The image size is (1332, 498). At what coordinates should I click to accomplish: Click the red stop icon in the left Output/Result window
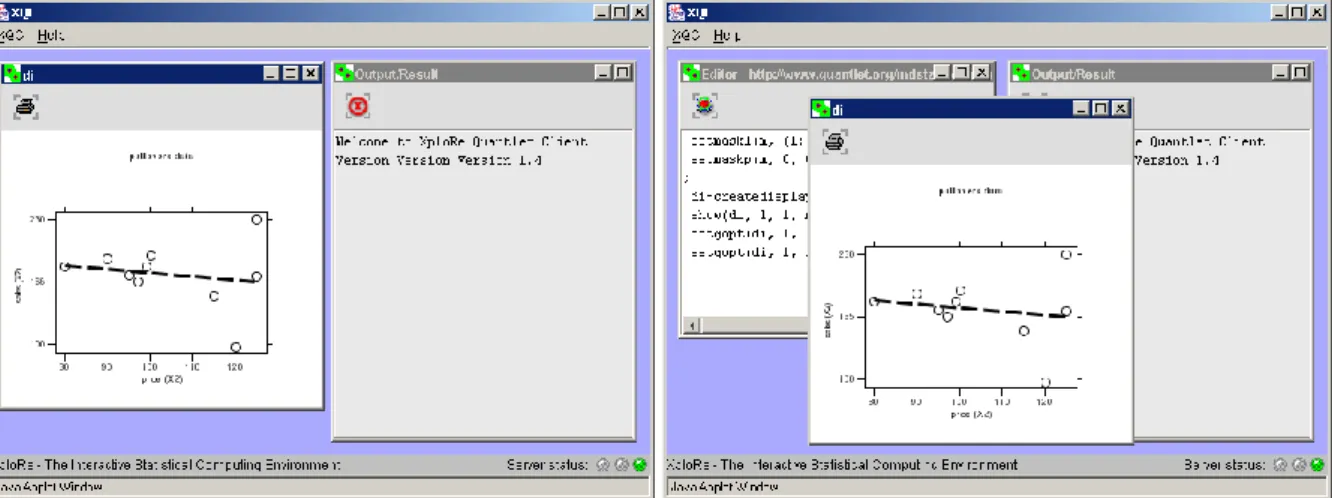358,106
